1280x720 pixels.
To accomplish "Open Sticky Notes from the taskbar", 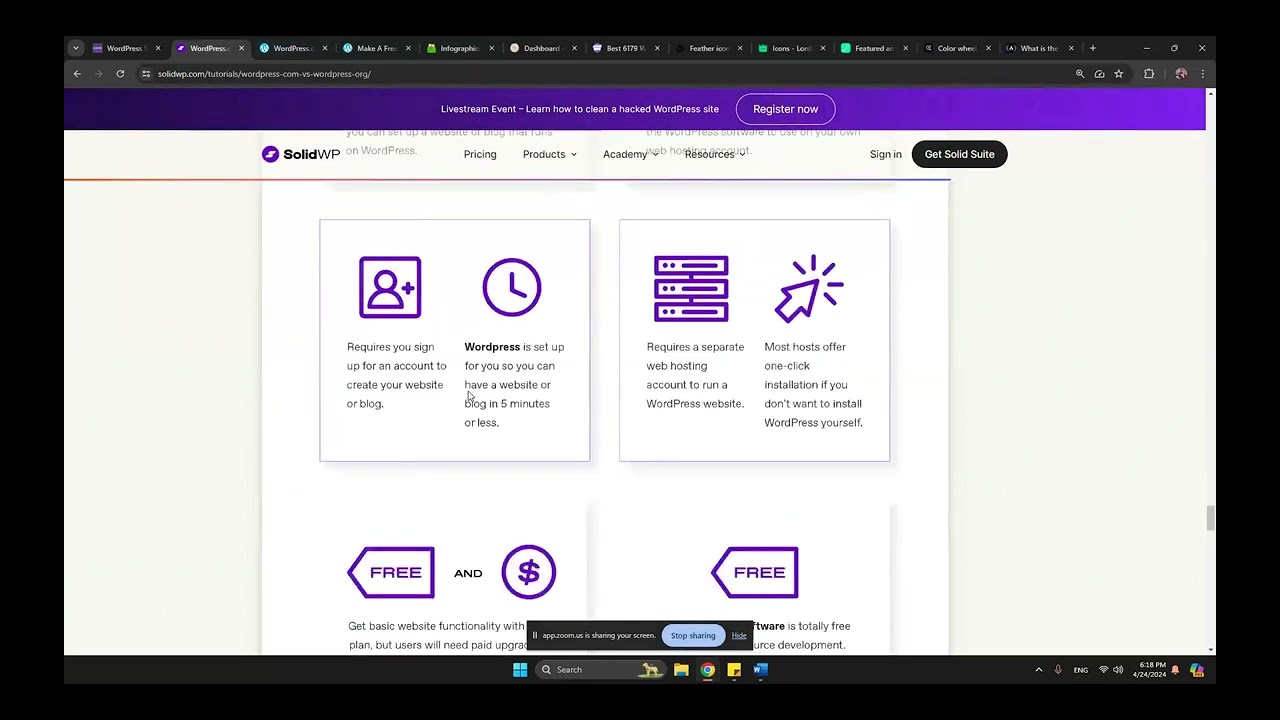I will 734,670.
